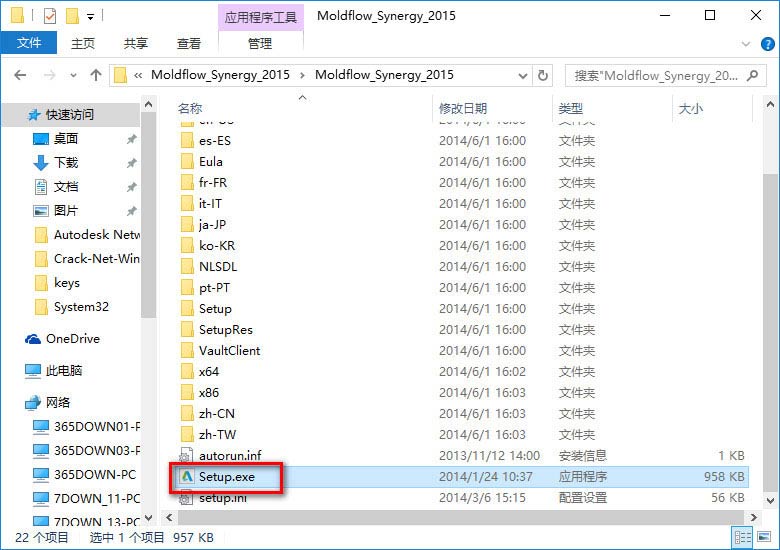Screen dimensions: 780x550
Task: Open 图片 in the navigation pane
Action: (66, 211)
